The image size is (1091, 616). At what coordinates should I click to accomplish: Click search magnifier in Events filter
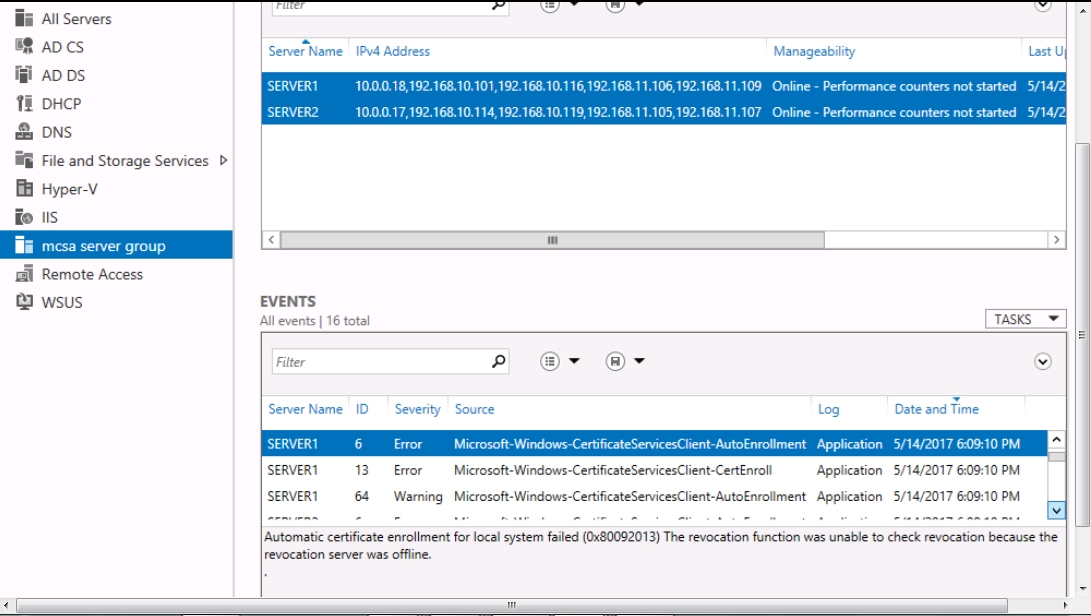(498, 361)
